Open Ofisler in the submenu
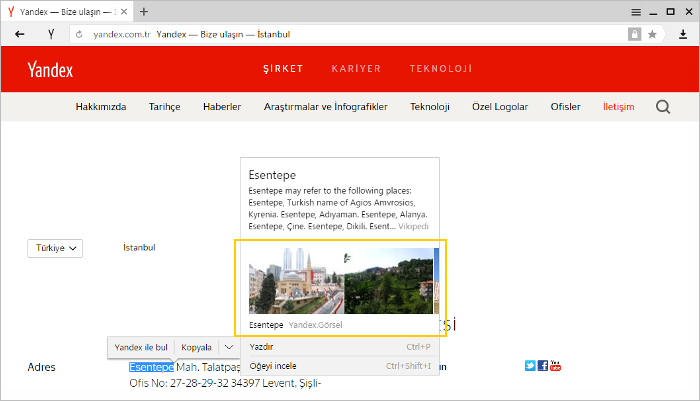700x401 pixels. (x=566, y=107)
